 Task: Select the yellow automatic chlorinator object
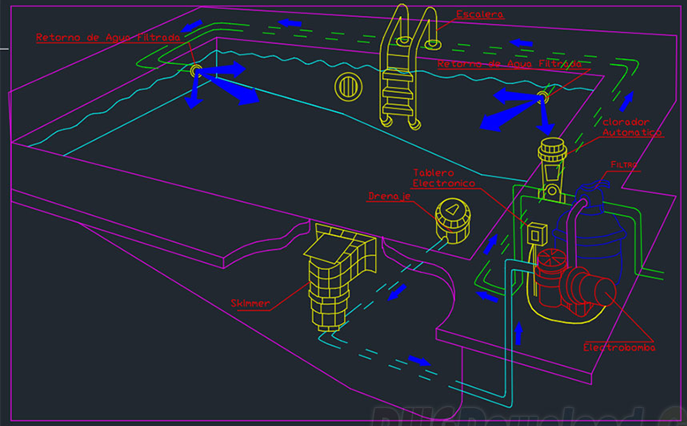[552, 170]
